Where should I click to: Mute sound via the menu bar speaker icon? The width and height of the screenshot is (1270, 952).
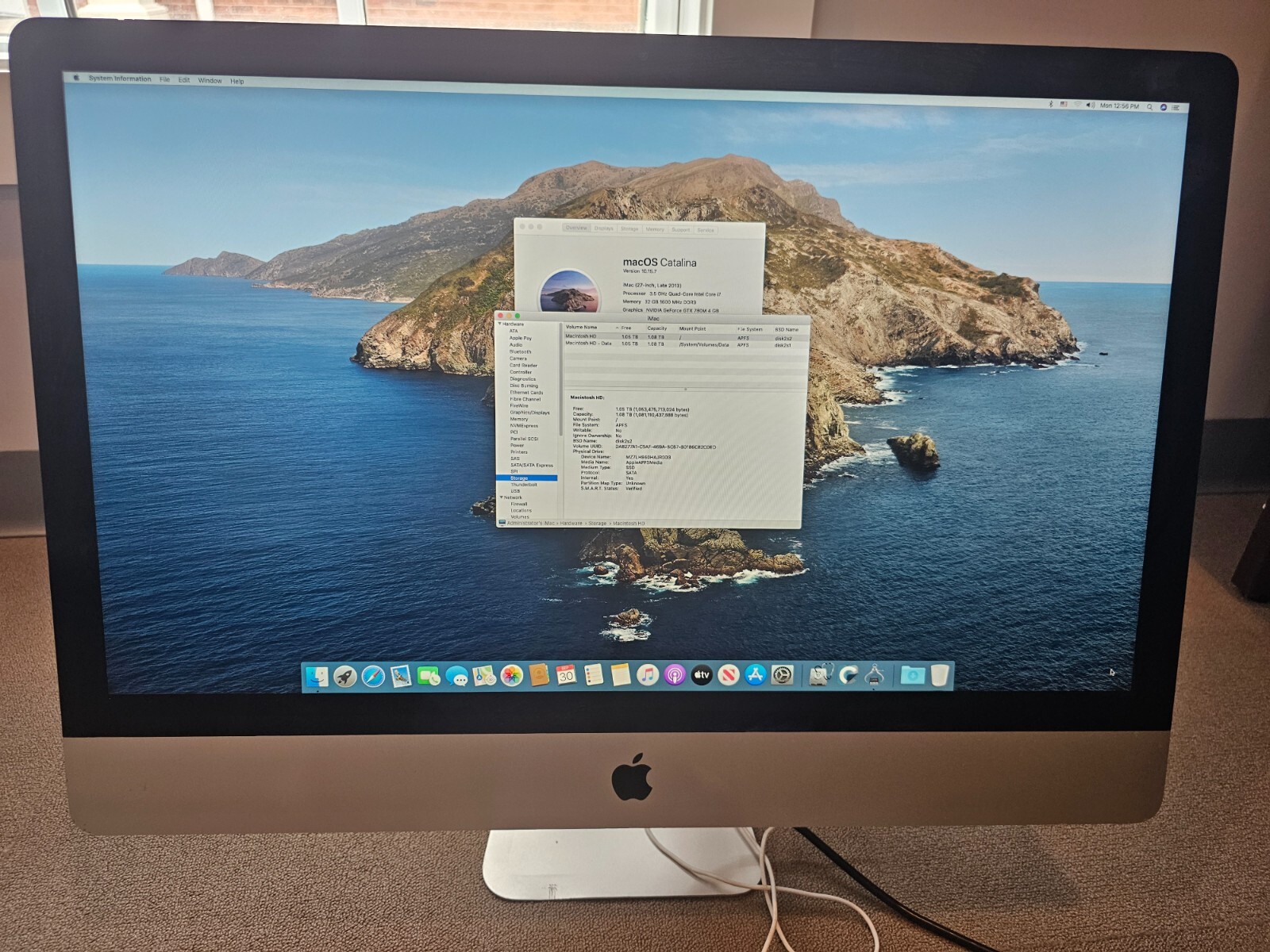point(1091,105)
